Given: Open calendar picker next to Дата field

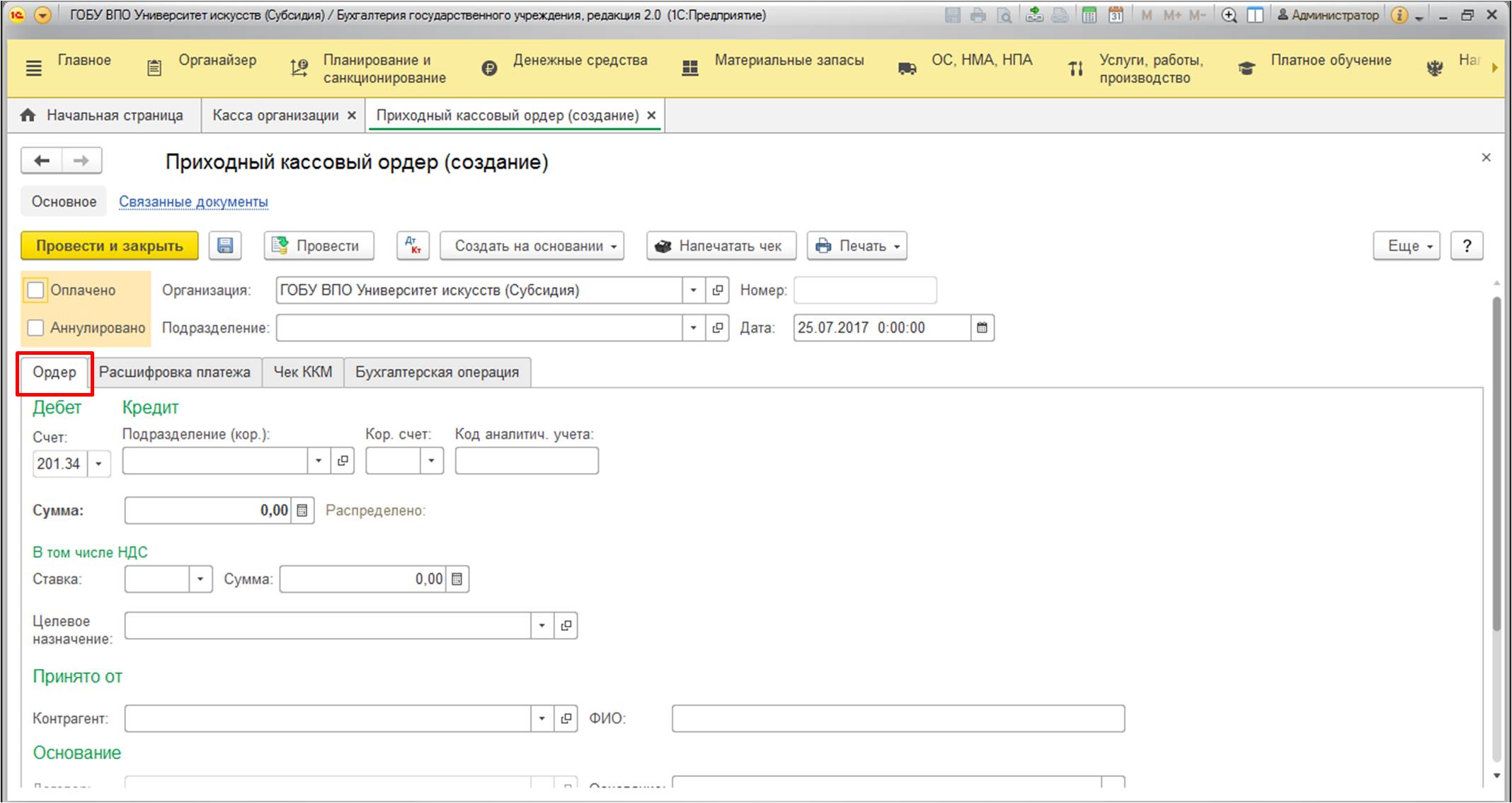Looking at the screenshot, I should (982, 328).
